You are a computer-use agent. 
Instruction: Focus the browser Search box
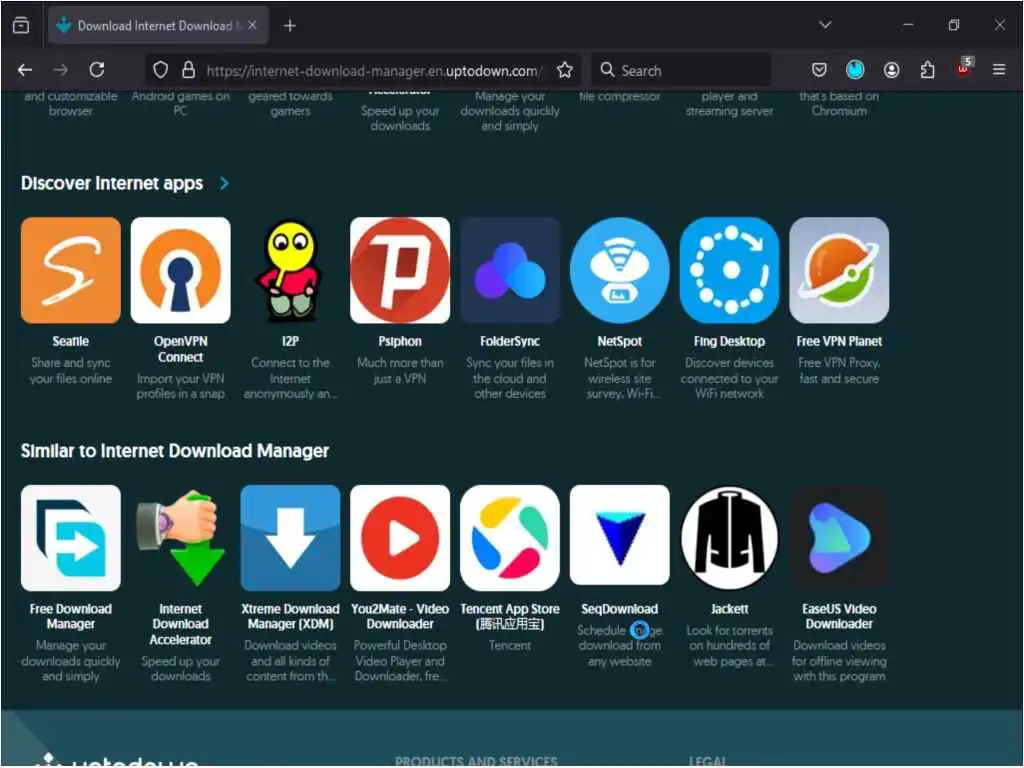coord(681,70)
